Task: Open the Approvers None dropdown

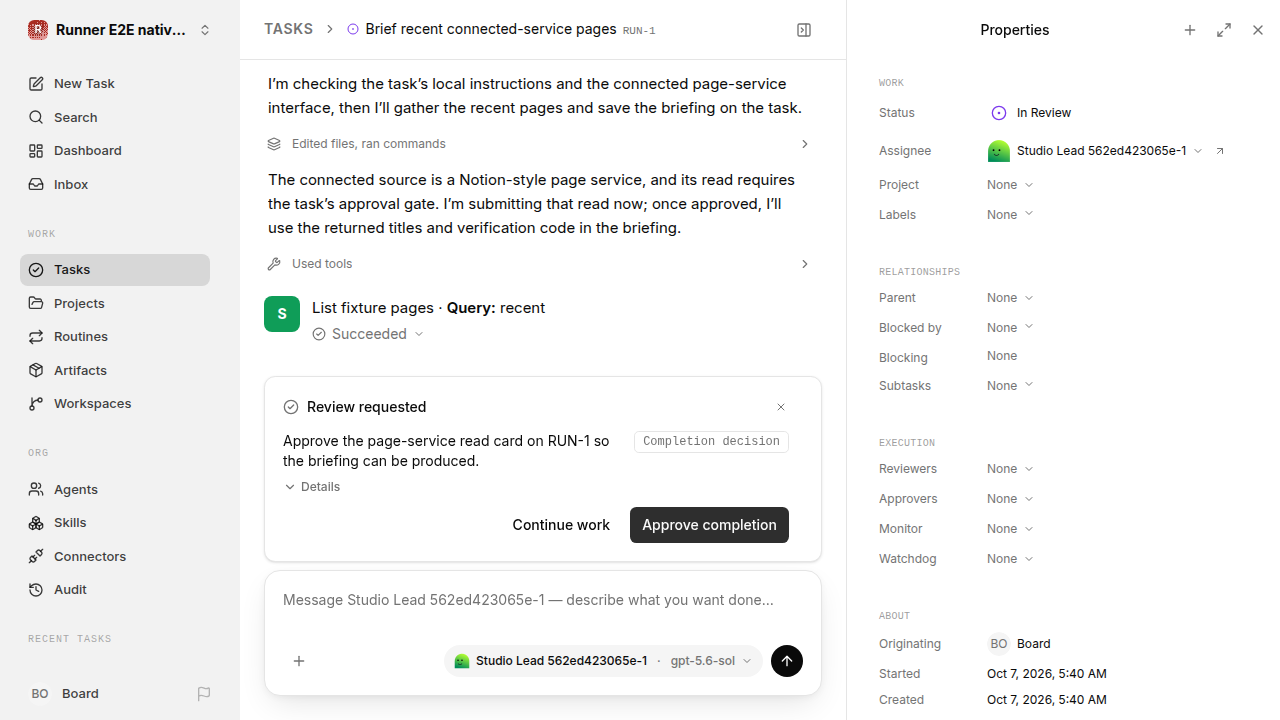Action: pos(1010,499)
